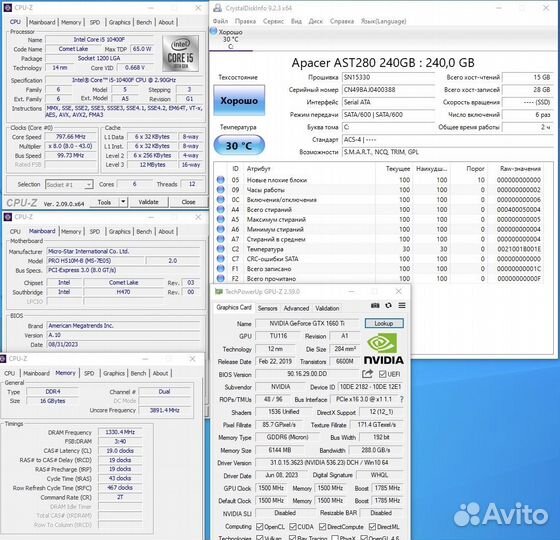Open the Tools dropdown arrow in CPU-Z
Viewport: 560px width, 540px height.
point(123,202)
